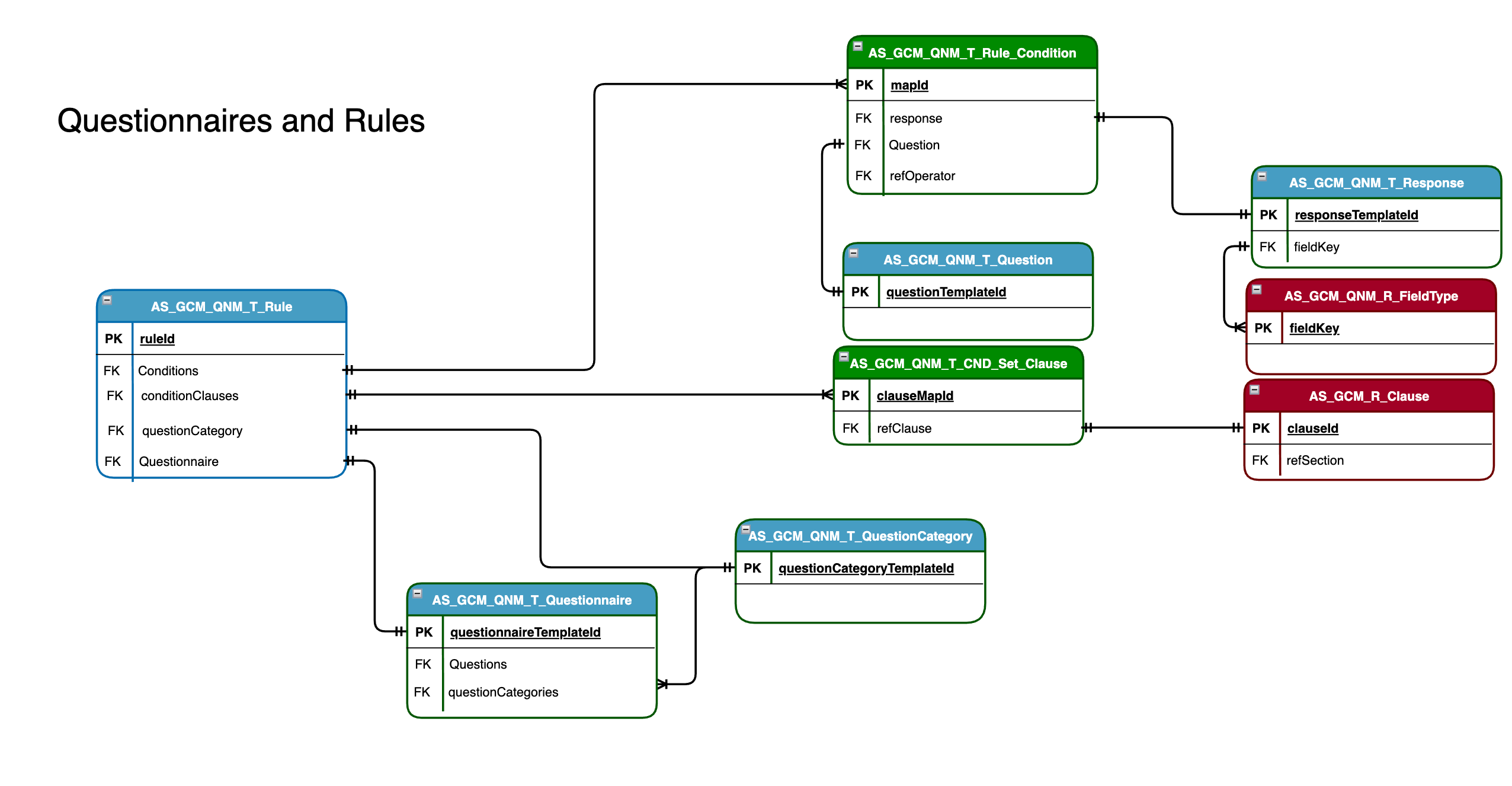Image resolution: width=1512 pixels, height=786 pixels.
Task: Collapse the AS_GCM_QNM_T_CND_Set_Clause table
Action: click(844, 357)
